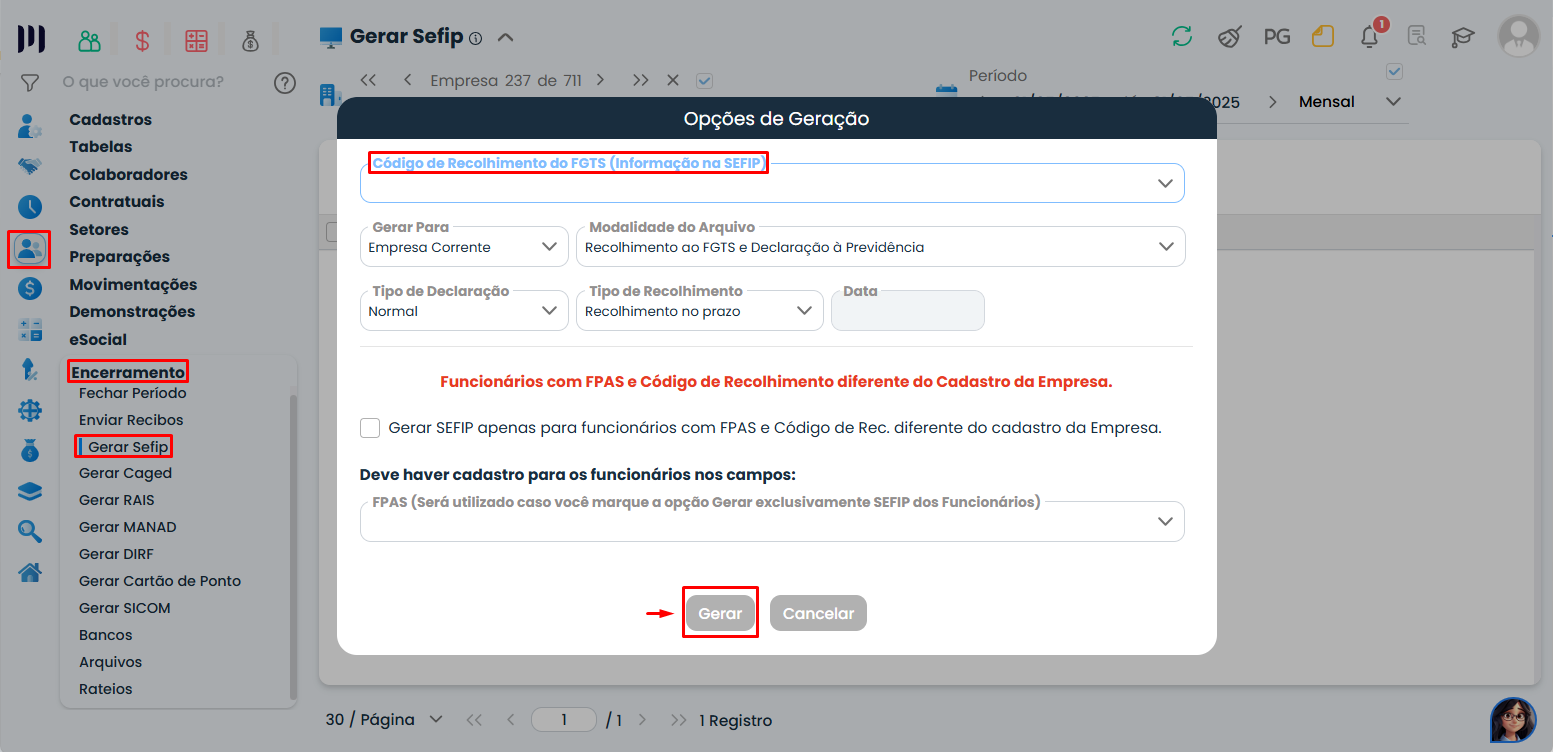Open the Tipo de Declaração dropdown

[464, 311]
